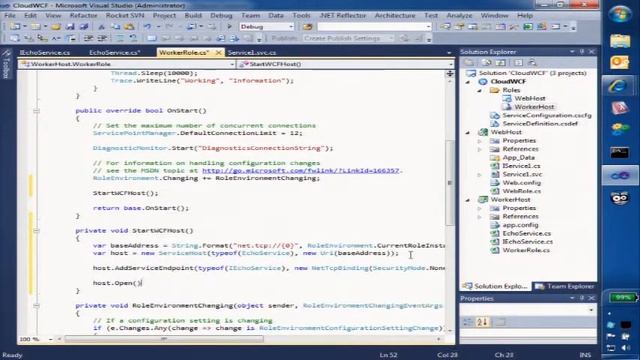Collapse the Roles folder node
Viewport: 640px width, 360px height.
coord(480,90)
